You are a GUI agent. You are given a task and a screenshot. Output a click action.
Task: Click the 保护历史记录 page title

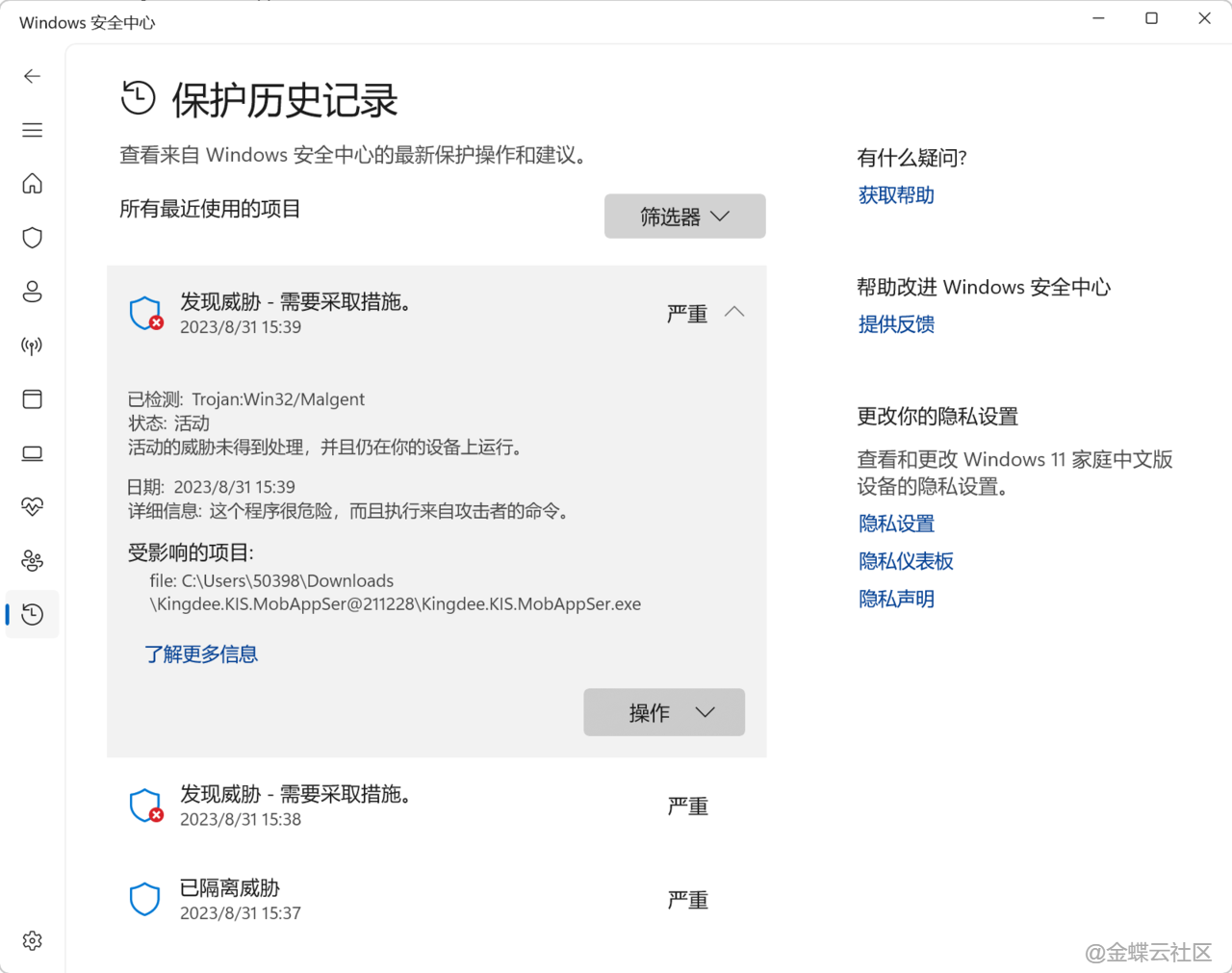click(x=285, y=100)
